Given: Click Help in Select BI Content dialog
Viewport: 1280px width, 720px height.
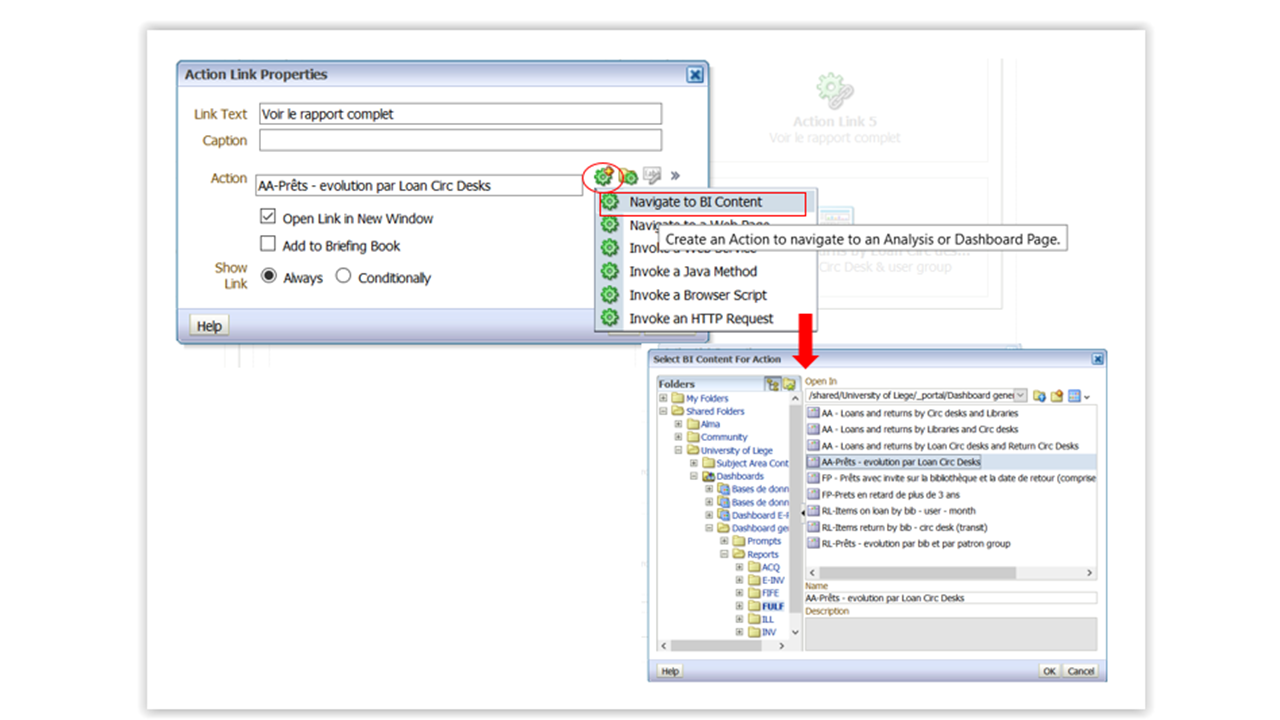Looking at the screenshot, I should coord(670,671).
